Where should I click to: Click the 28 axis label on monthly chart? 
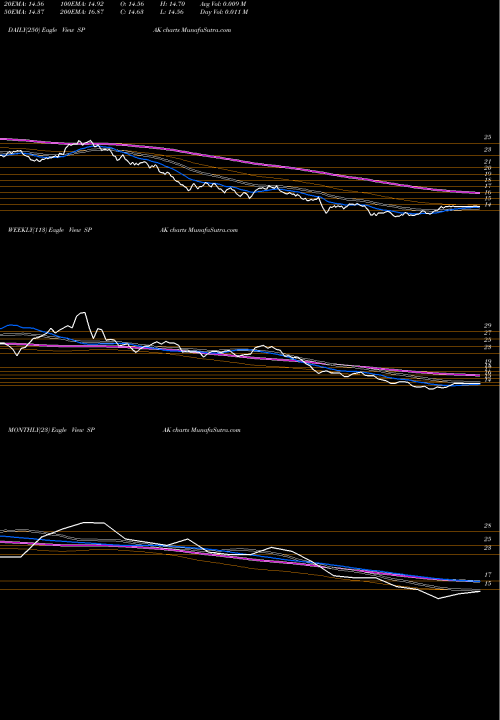point(488,526)
